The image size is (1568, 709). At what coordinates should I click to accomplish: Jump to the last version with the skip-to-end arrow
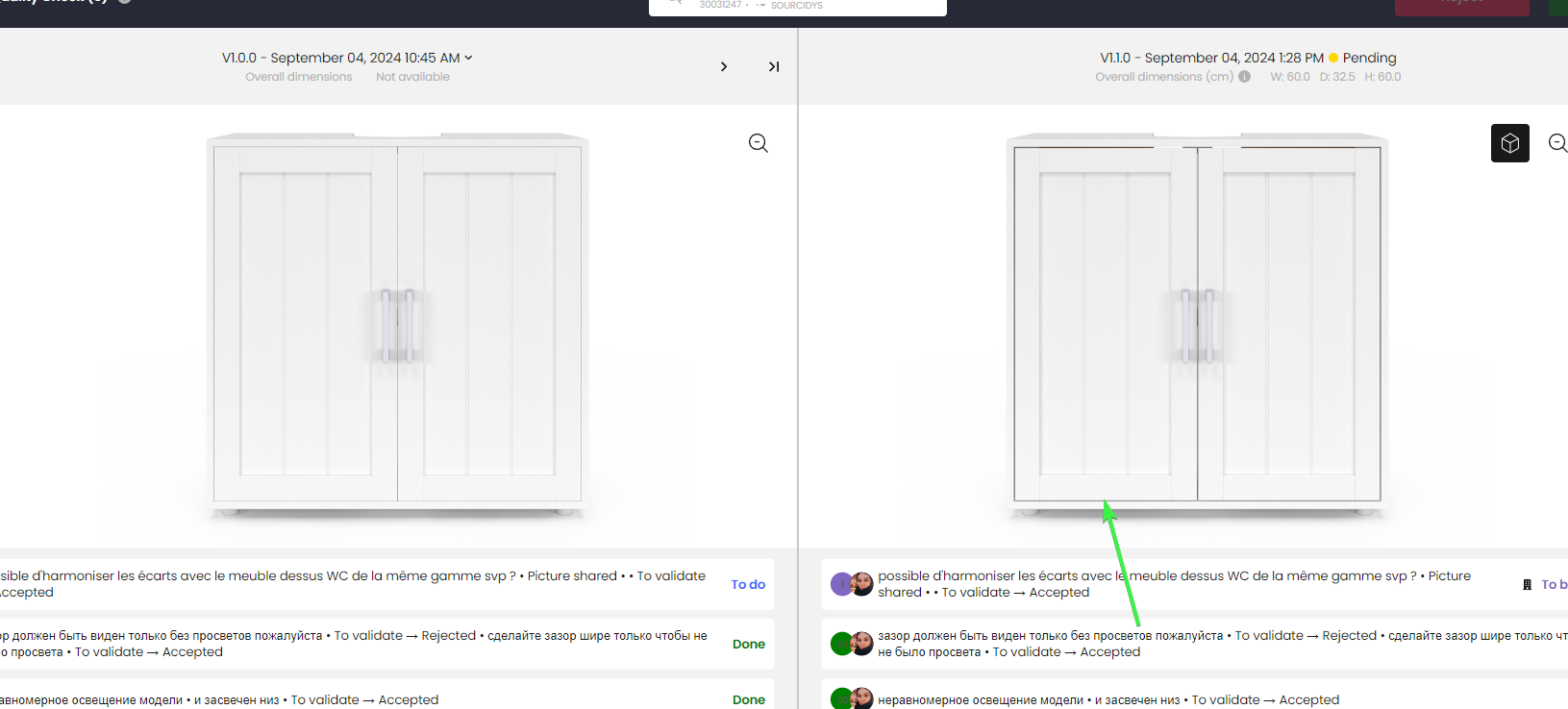(x=774, y=66)
